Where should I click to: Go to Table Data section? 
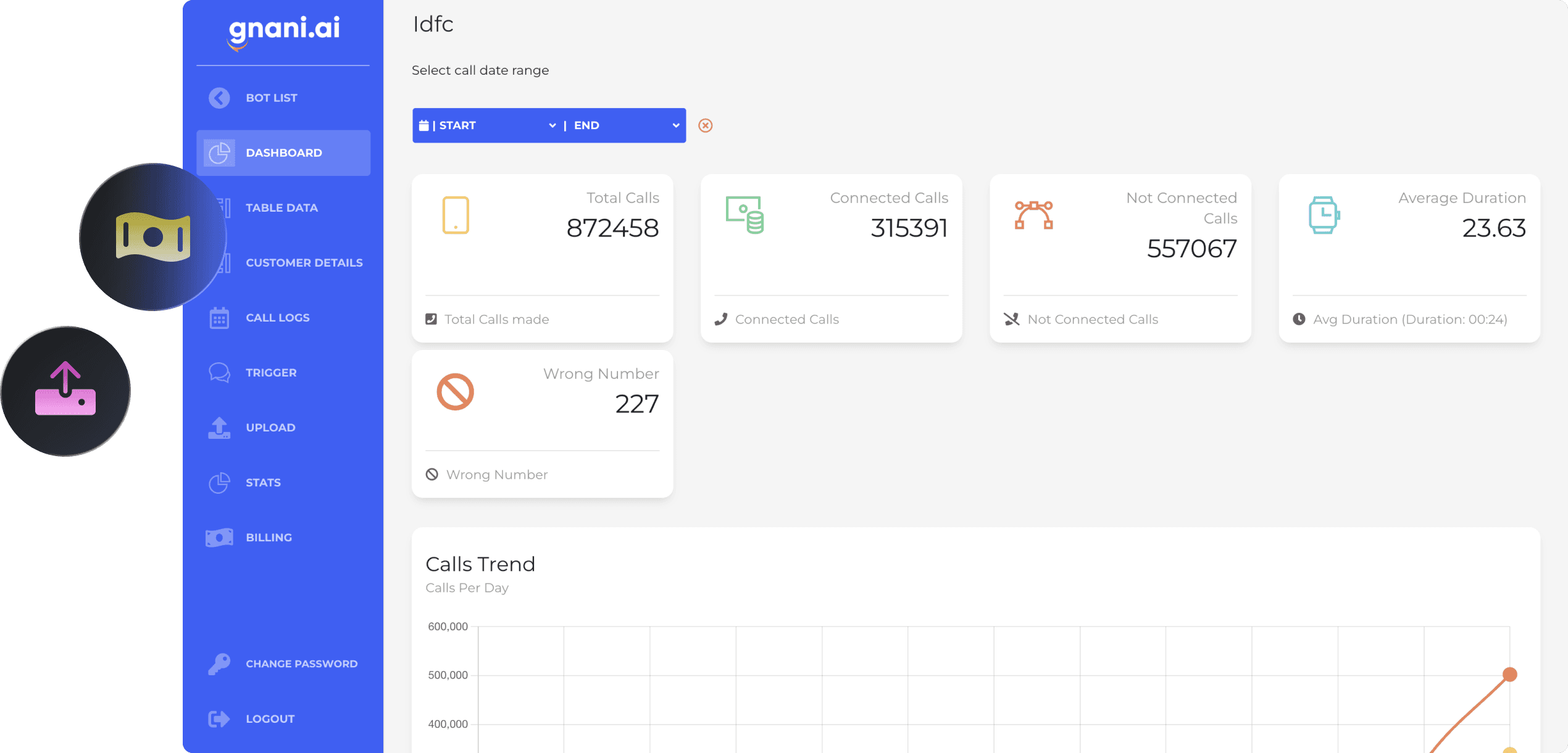click(x=281, y=208)
